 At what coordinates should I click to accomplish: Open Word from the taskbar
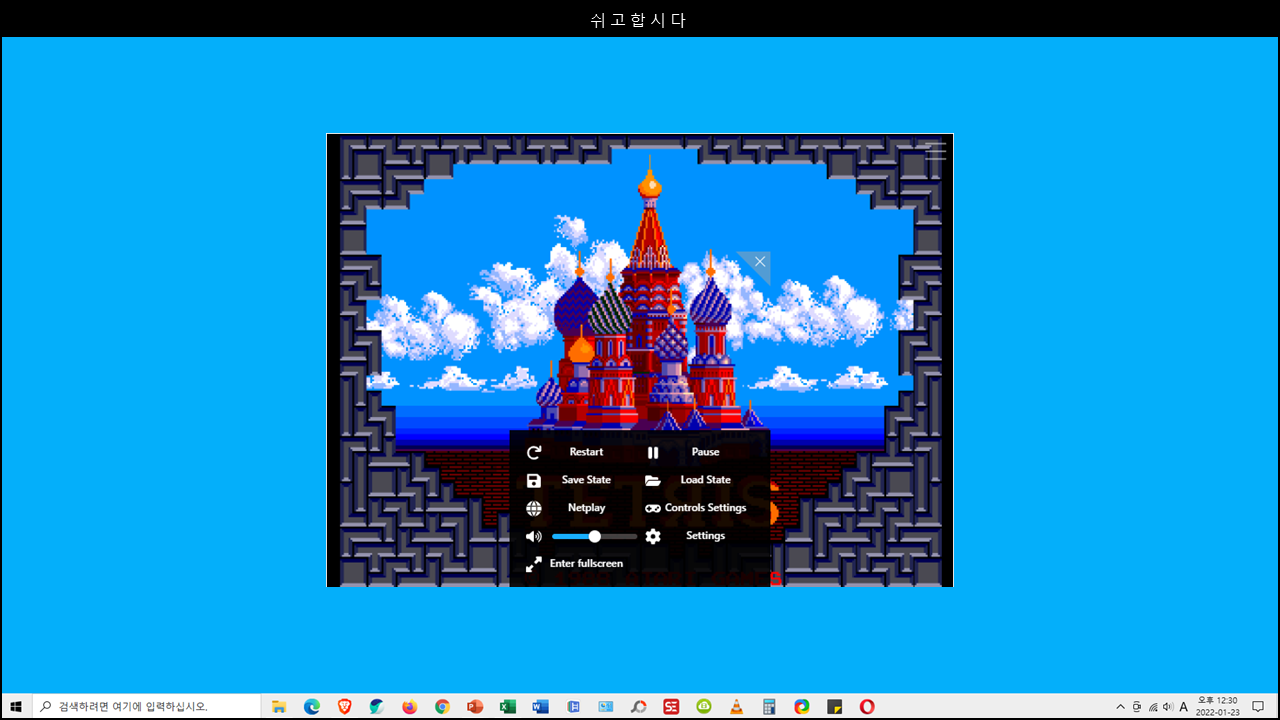[x=541, y=707]
